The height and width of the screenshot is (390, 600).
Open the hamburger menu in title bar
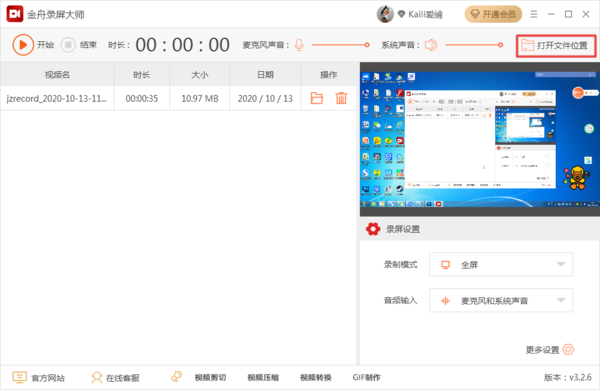(x=534, y=14)
